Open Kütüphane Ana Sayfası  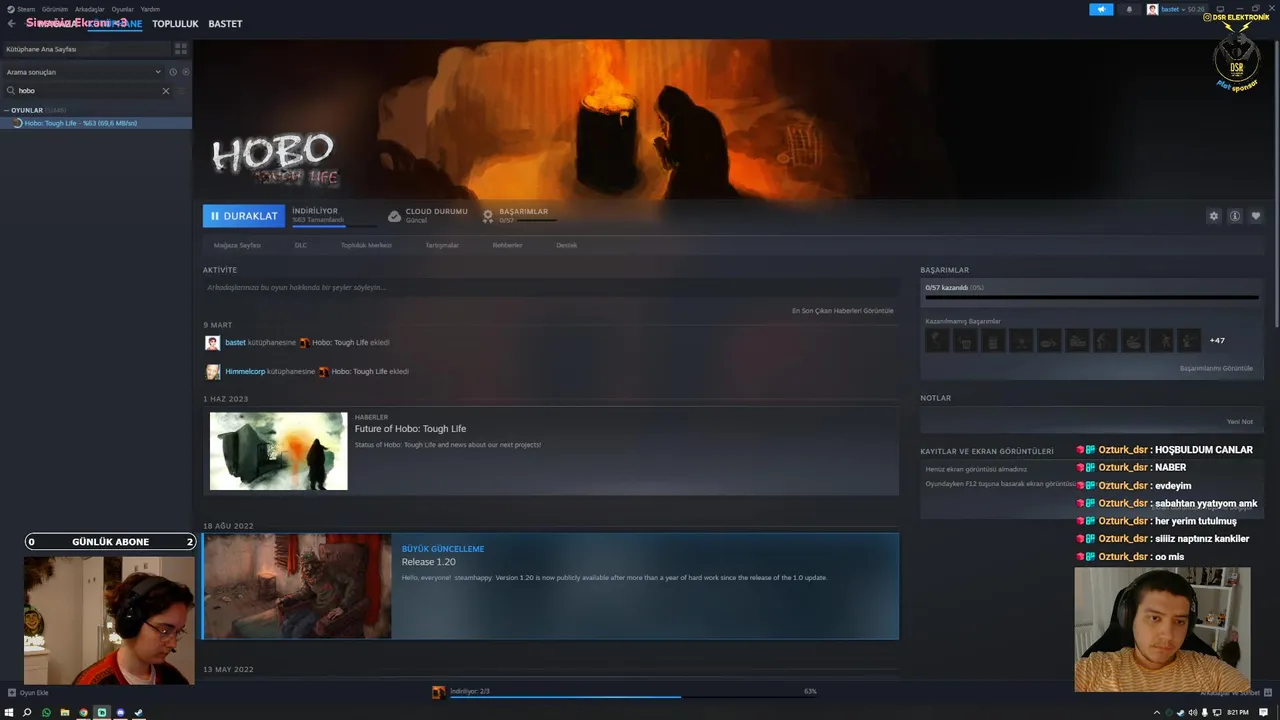coord(84,48)
